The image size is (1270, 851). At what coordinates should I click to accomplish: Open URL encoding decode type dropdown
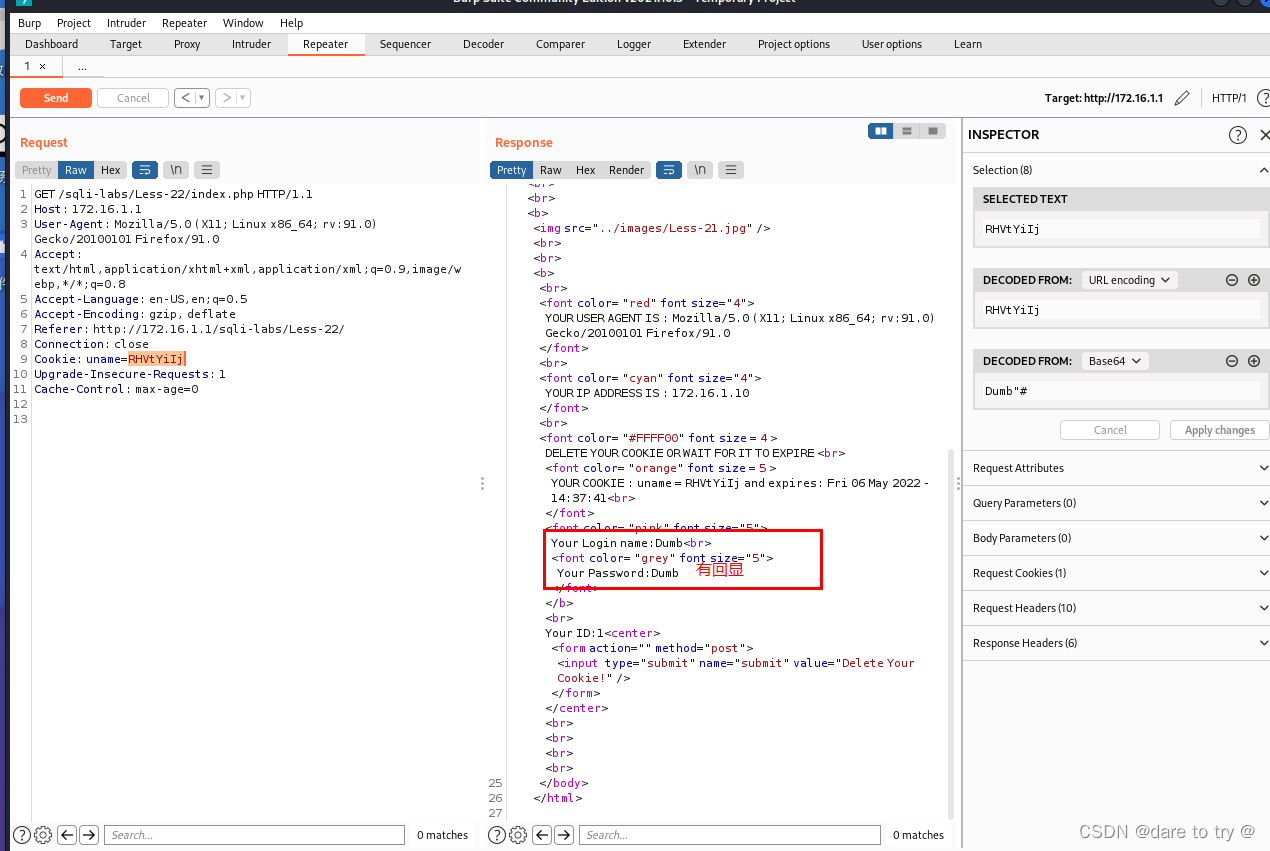pos(1129,280)
